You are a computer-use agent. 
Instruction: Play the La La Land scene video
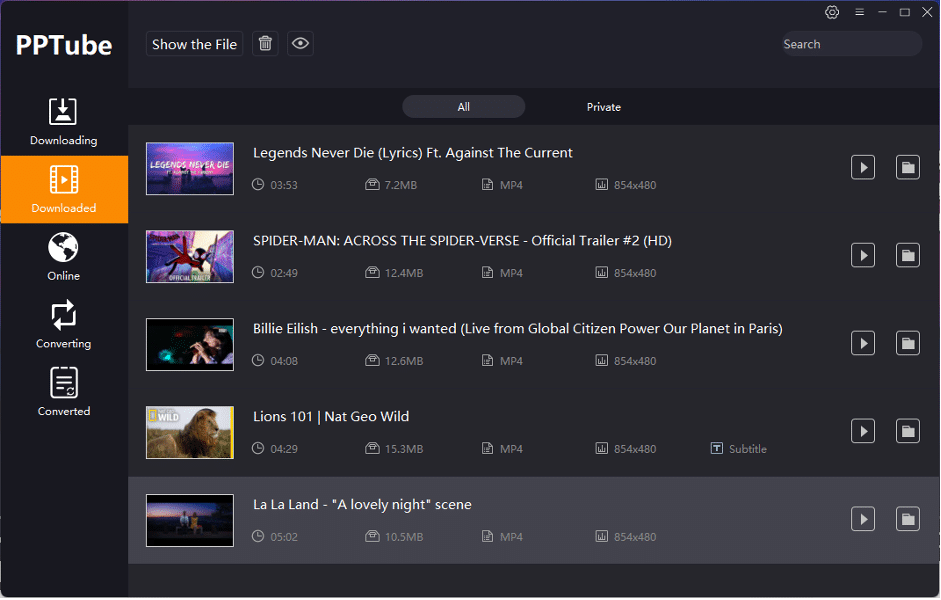coord(862,519)
